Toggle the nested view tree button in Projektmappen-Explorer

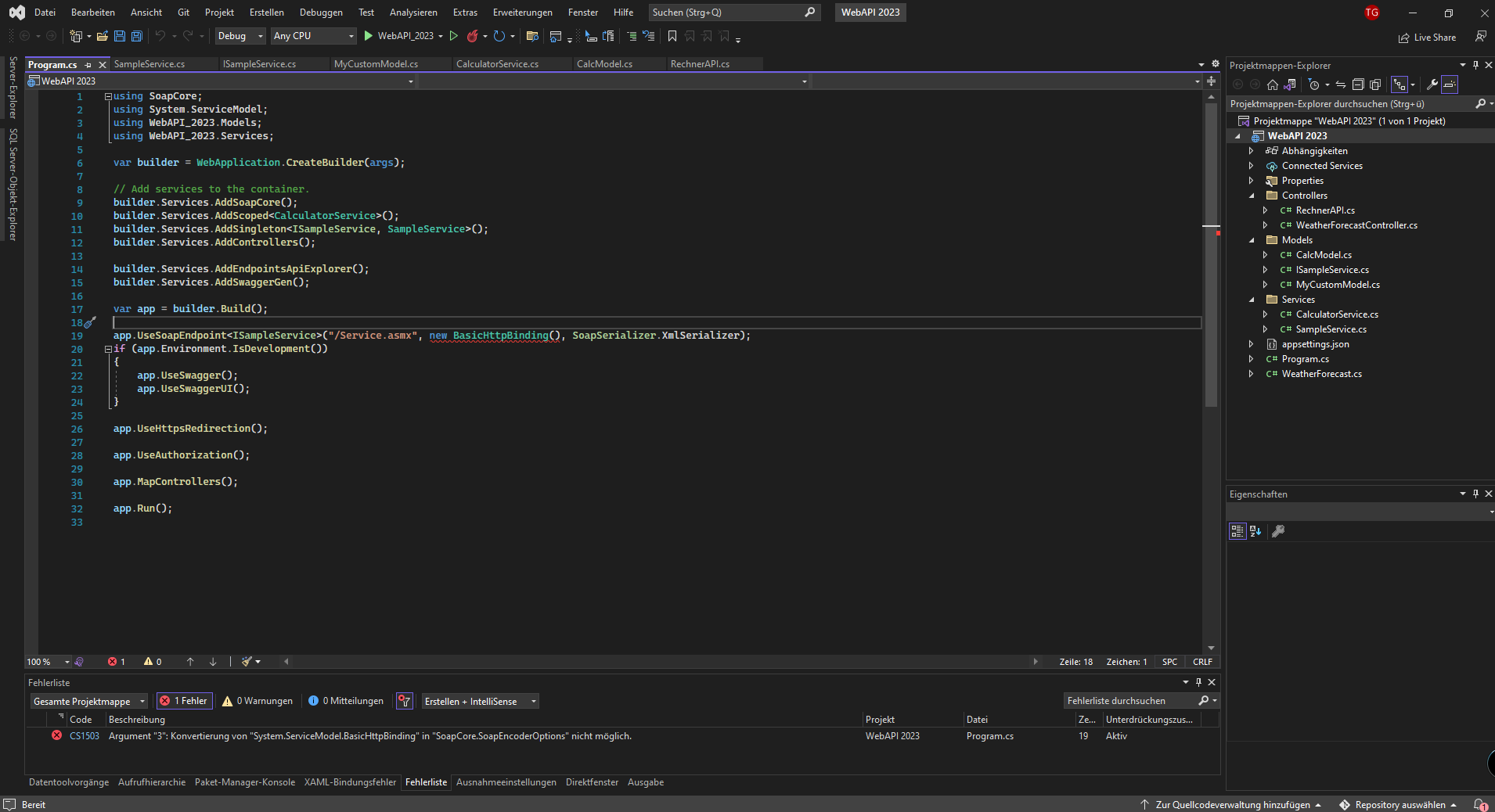pyautogui.click(x=1400, y=84)
